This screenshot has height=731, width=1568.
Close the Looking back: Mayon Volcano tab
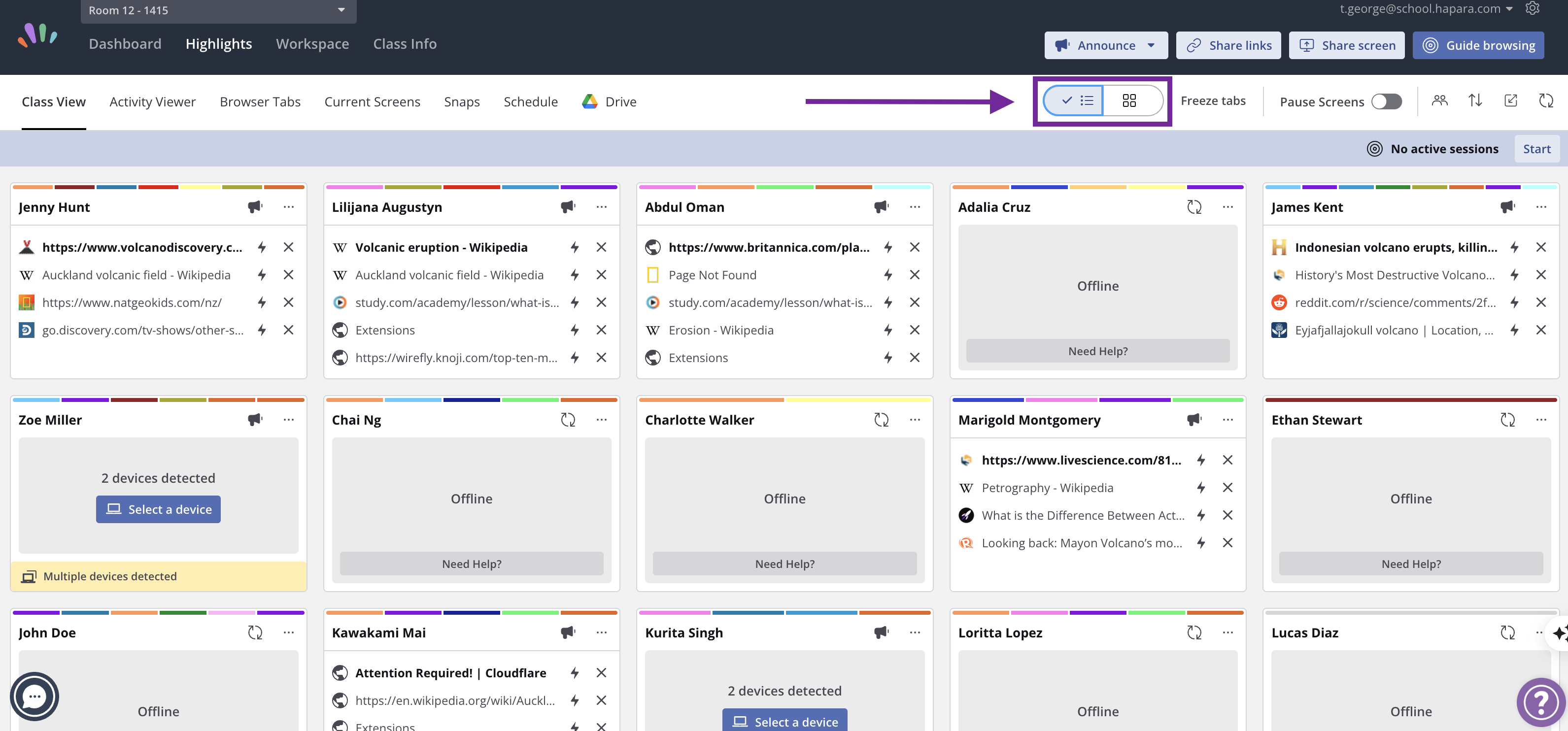click(x=1227, y=543)
